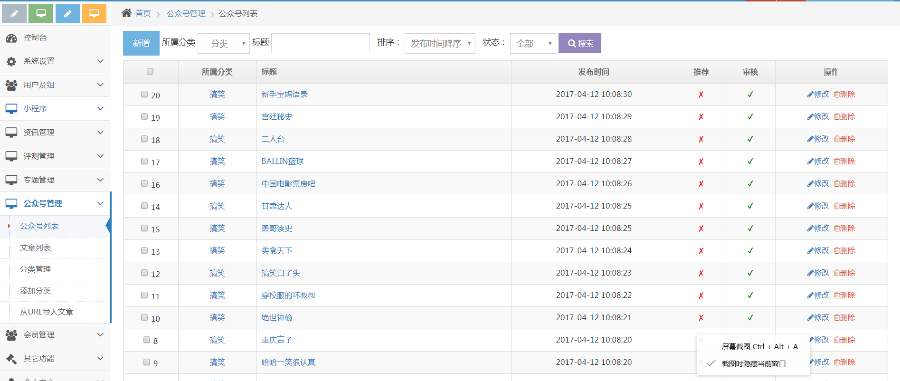The width and height of the screenshot is (900, 381).
Task: Check the box for row 9
Action: pyautogui.click(x=146, y=362)
